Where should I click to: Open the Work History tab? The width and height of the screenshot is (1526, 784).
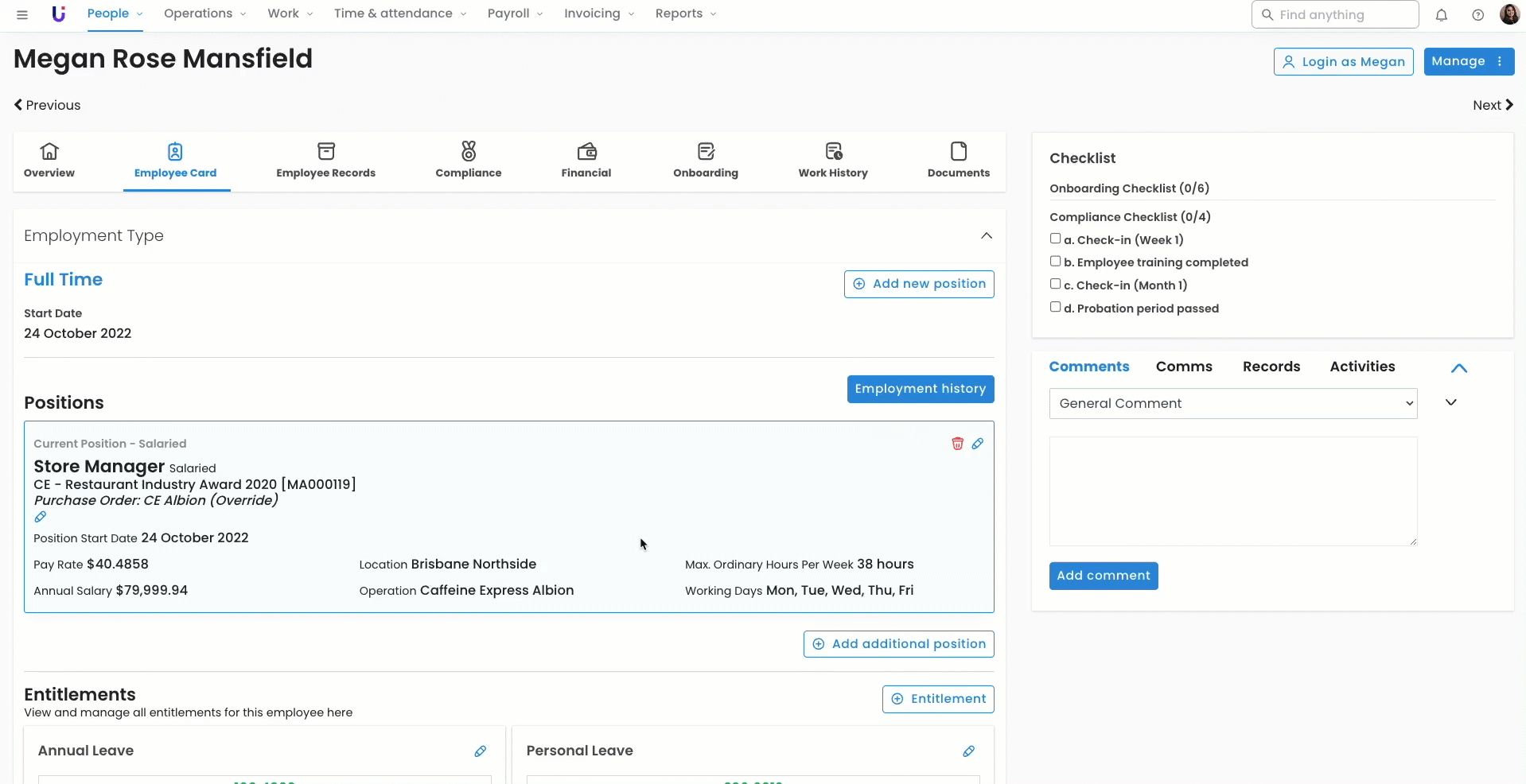point(832,161)
